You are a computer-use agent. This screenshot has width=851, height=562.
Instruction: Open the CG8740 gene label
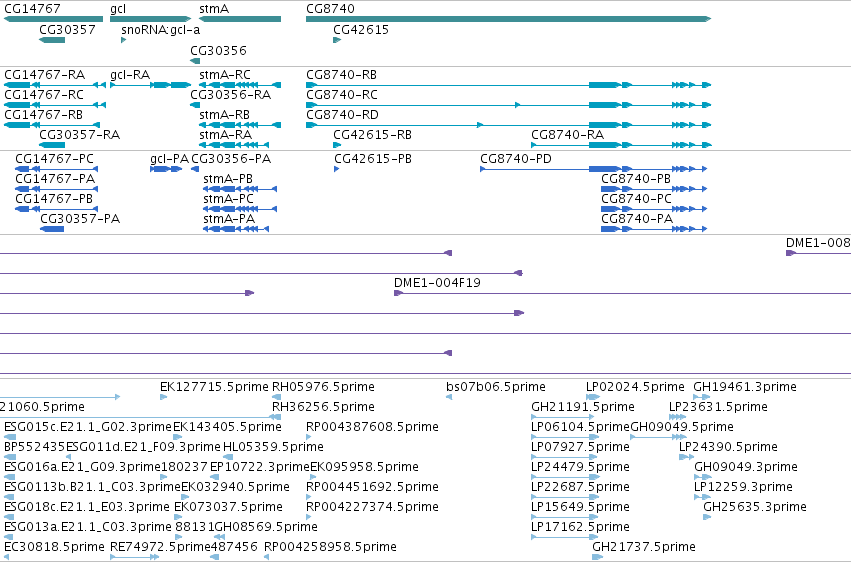330,9
